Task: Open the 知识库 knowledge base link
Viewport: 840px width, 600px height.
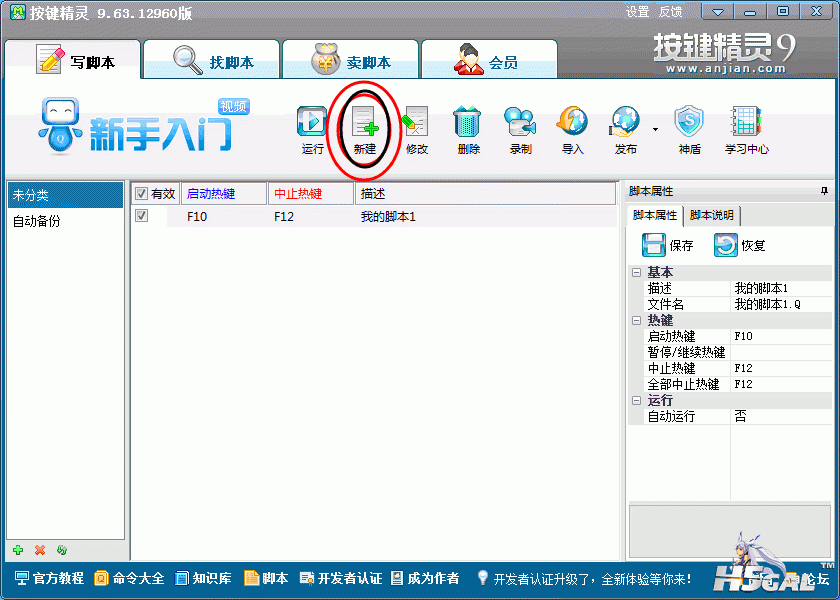Action: [x=204, y=579]
